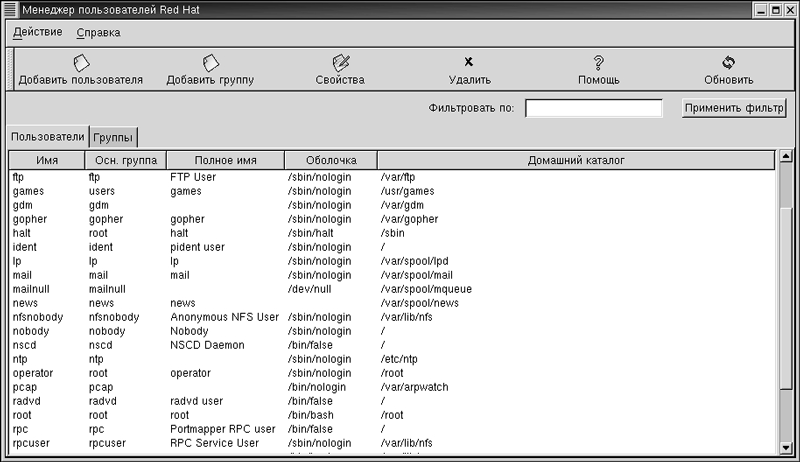The image size is (800, 462).
Task: Click the window menu icon in title bar
Action: pyautogui.click(x=9, y=9)
